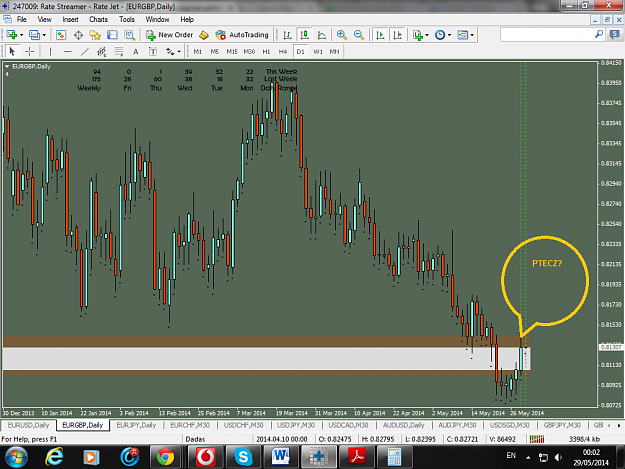Switch to USDCAD,M30 chart tab
The width and height of the screenshot is (625, 469).
click(x=348, y=425)
